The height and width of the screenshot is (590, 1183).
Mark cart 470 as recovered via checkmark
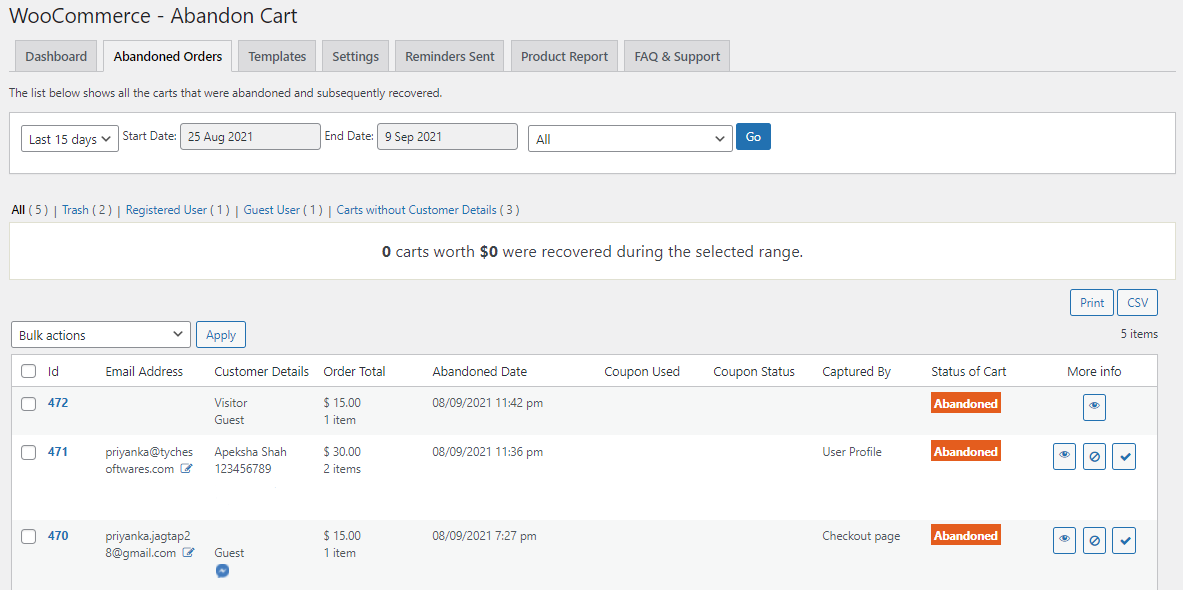pyautogui.click(x=1124, y=540)
